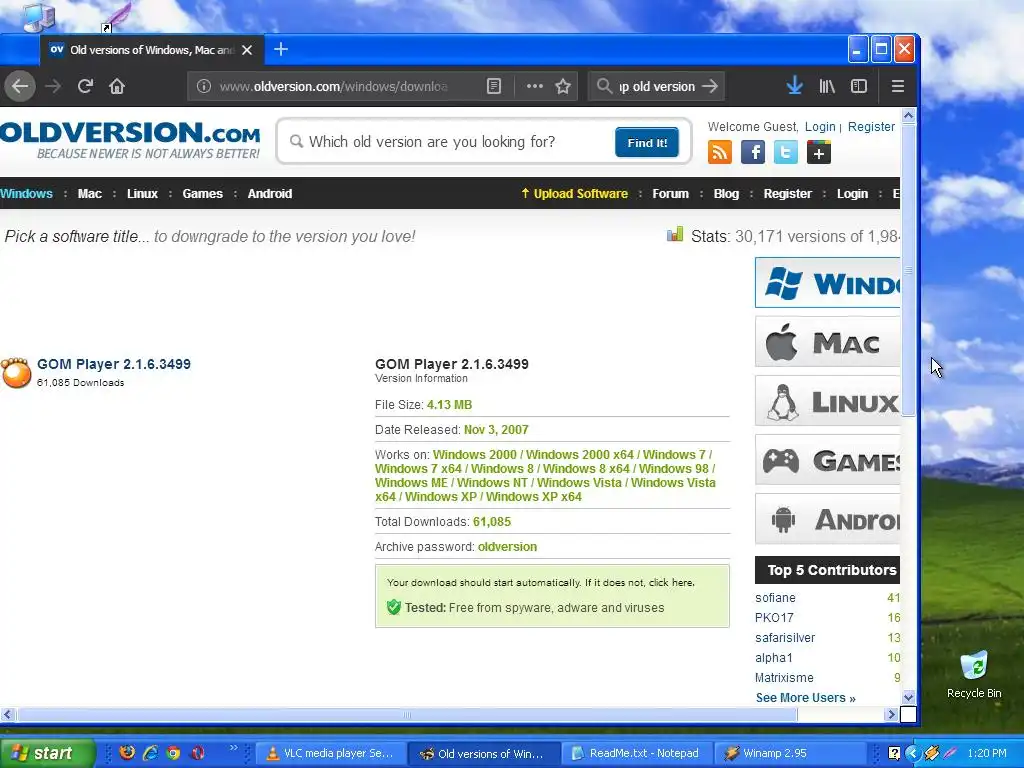Select the Games navigation menu item

(202, 193)
